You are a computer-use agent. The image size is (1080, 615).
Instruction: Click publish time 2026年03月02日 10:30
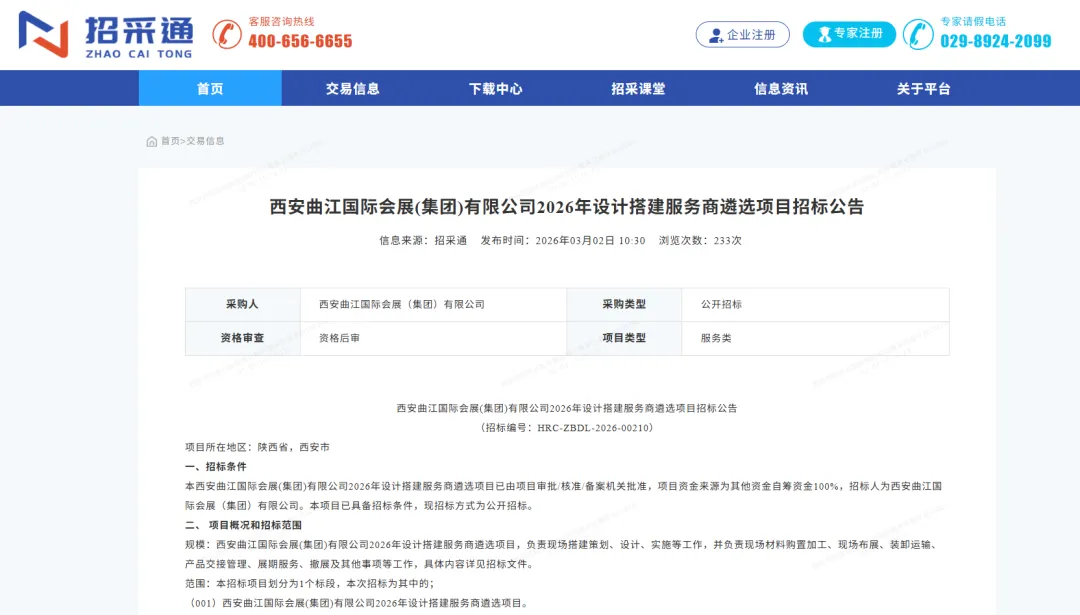[x=563, y=240]
